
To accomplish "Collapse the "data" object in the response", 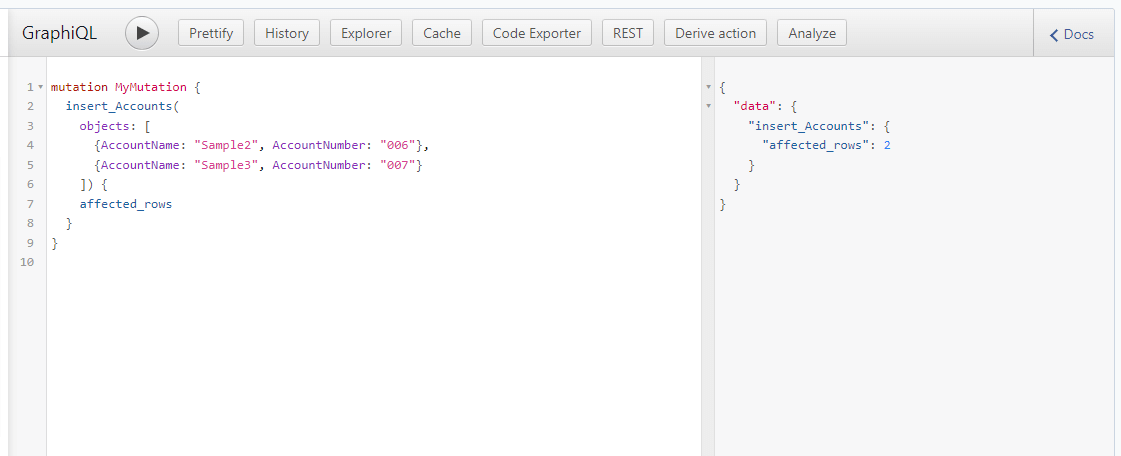I will pos(708,106).
